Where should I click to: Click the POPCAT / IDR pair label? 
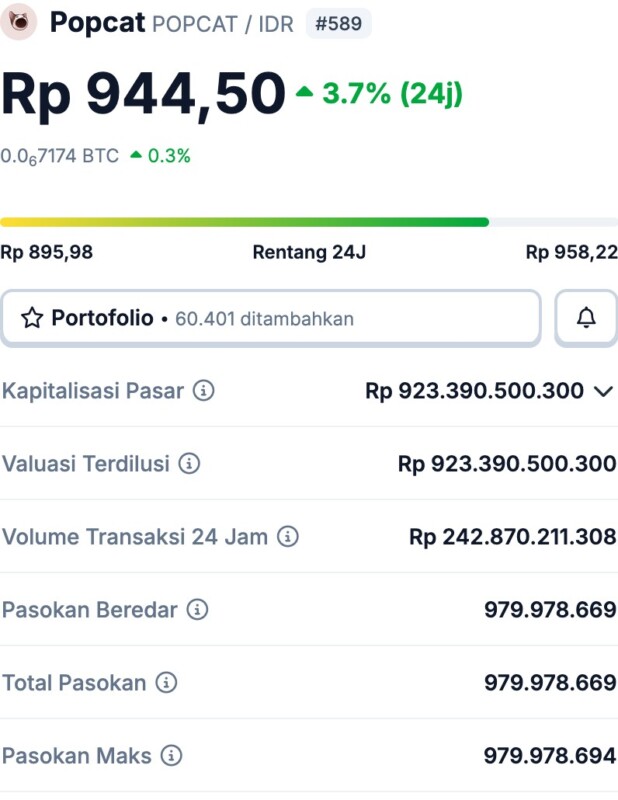click(223, 24)
